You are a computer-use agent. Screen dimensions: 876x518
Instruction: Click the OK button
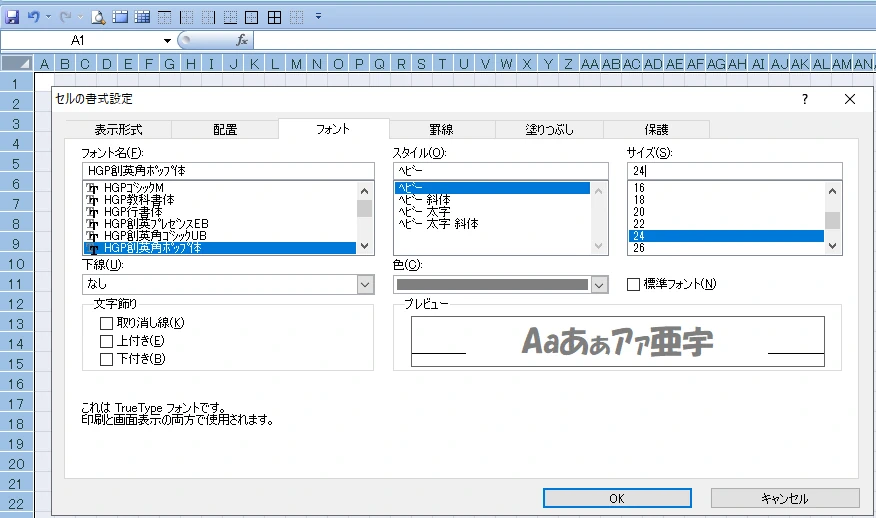point(616,498)
